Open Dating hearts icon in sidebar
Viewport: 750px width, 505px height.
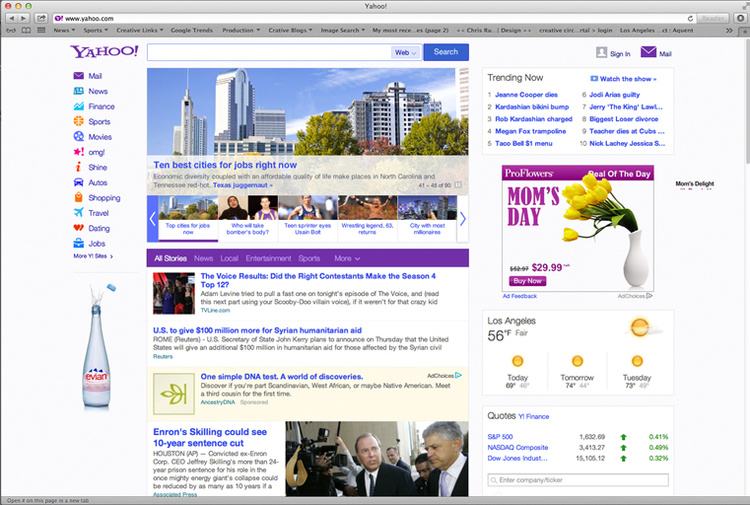tap(78, 228)
